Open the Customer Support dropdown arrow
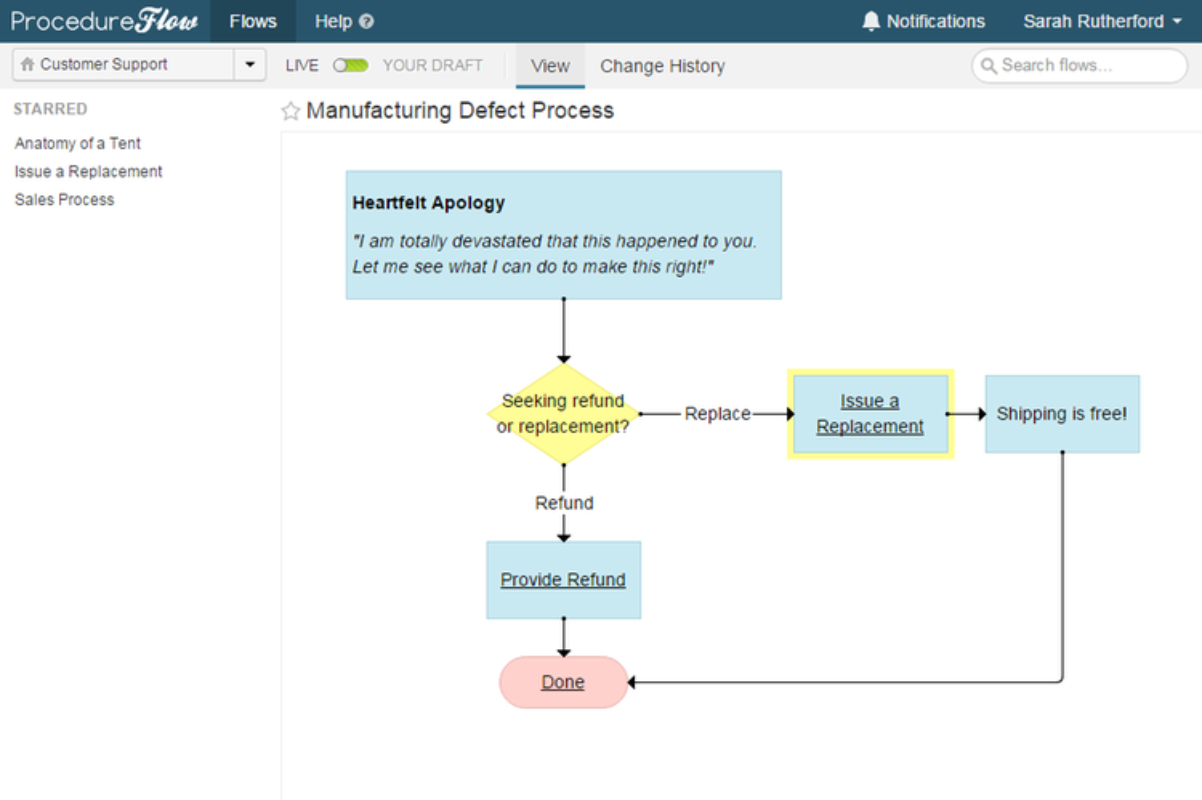 pos(250,65)
